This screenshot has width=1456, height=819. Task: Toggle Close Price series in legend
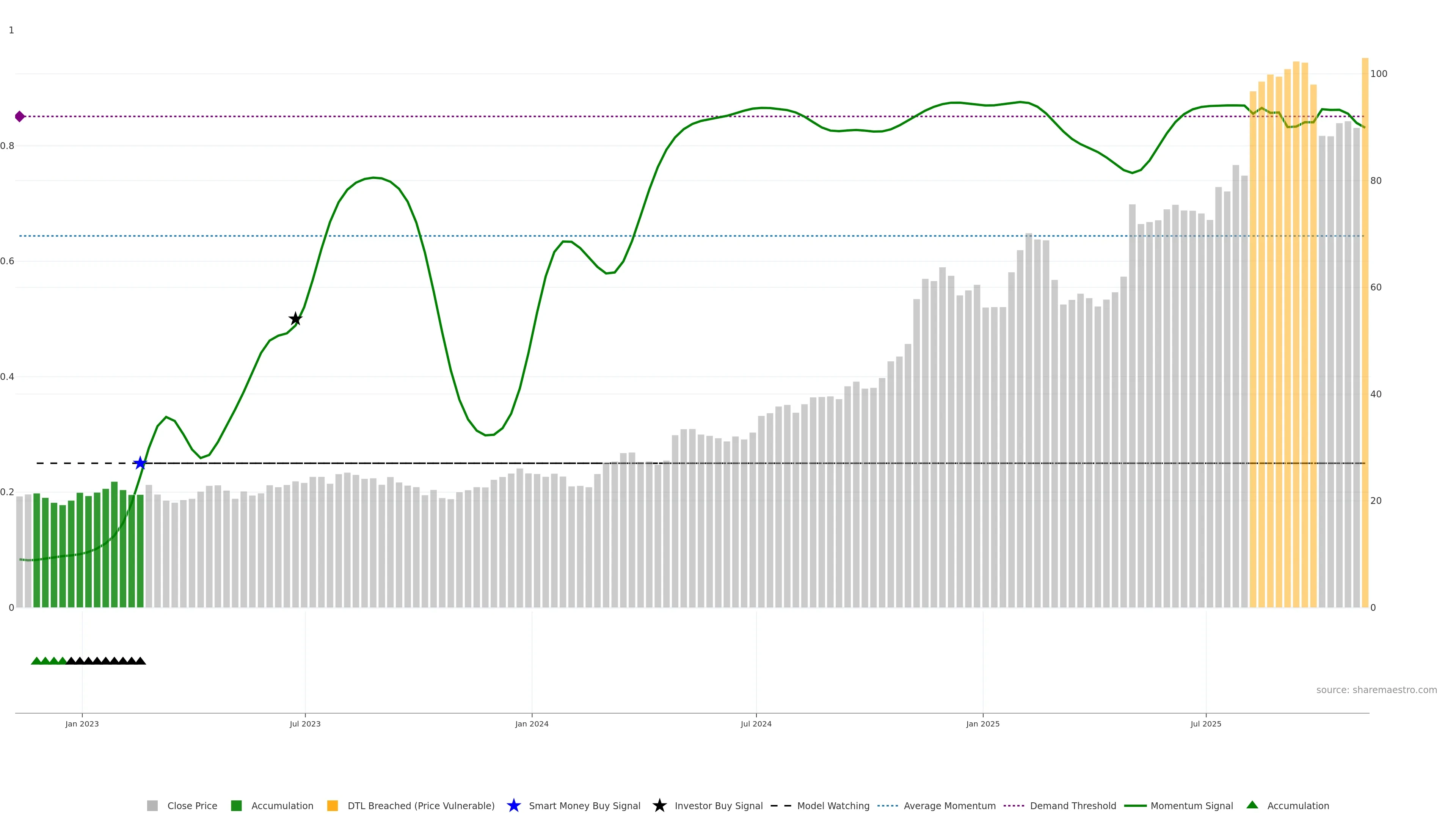[x=191, y=806]
